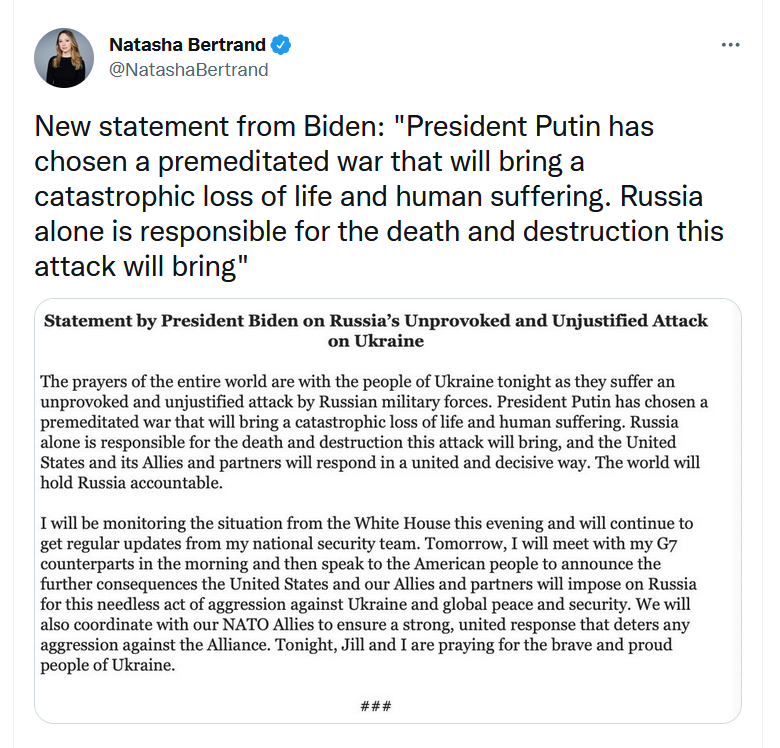Click the blue verified checkmark badge
Screen dimensions: 780x748
(x=282, y=45)
